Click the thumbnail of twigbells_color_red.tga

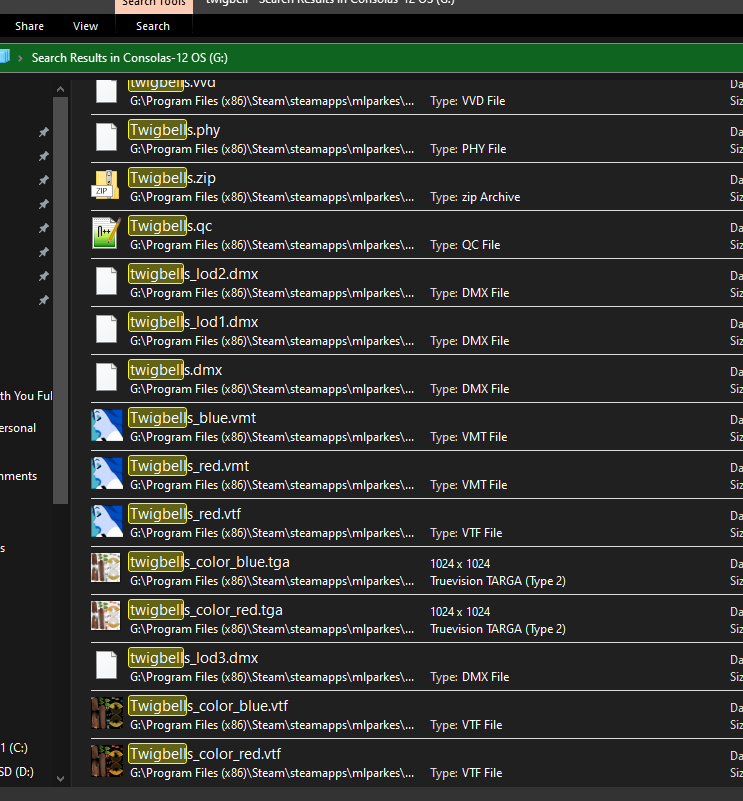pos(106,616)
